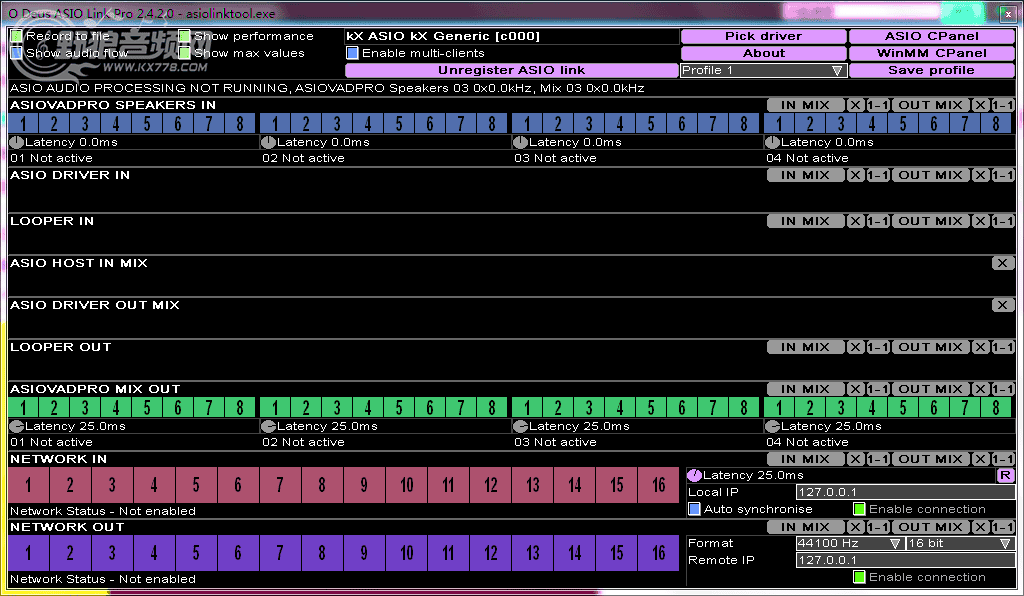This screenshot has width=1024, height=596.
Task: Select channel 1 in Mix Out group 04
Action: 778,407
